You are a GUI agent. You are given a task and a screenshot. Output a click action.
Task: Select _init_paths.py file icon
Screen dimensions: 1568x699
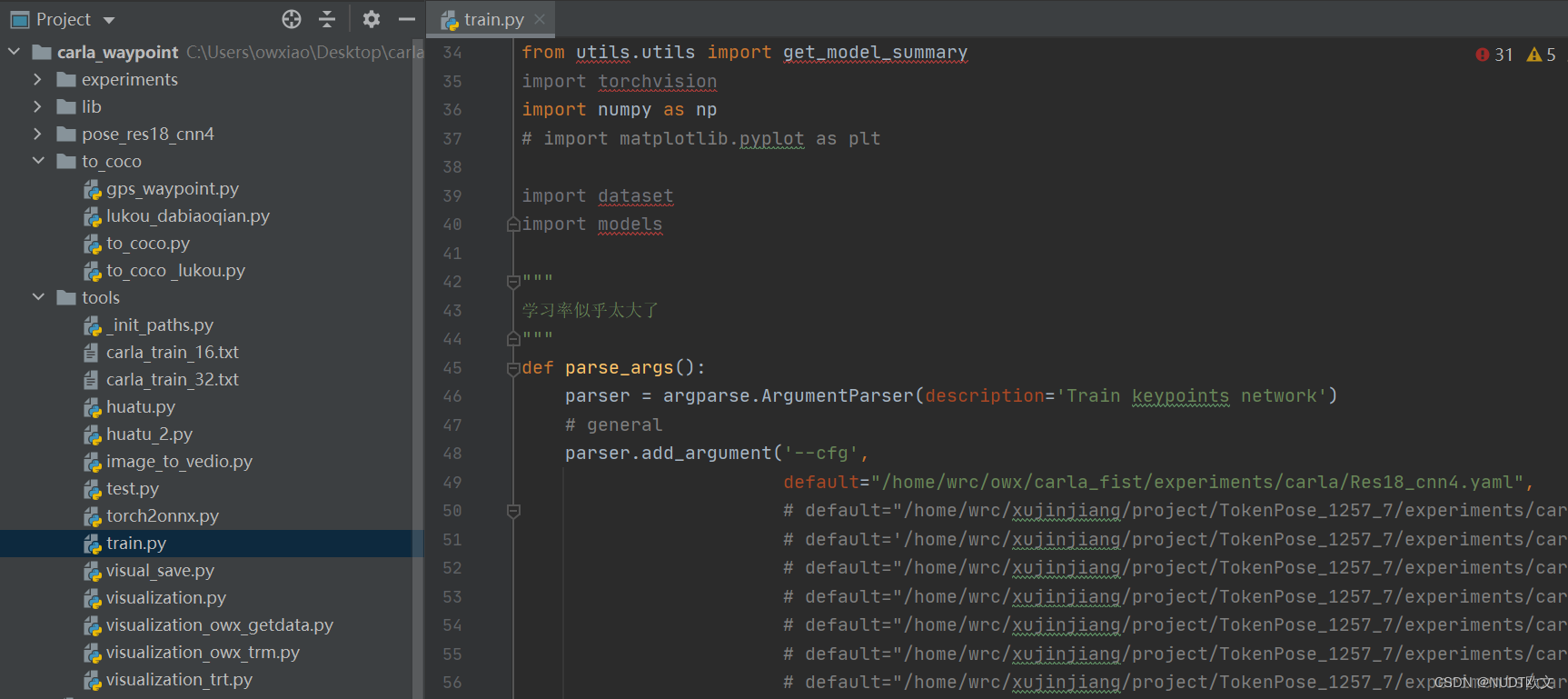tap(92, 325)
